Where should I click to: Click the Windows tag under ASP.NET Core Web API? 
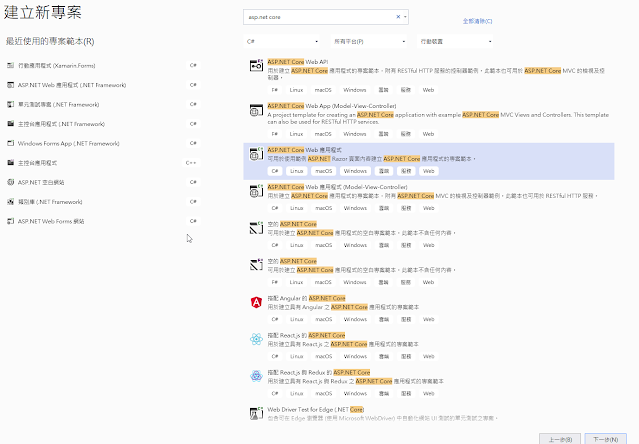(x=355, y=90)
